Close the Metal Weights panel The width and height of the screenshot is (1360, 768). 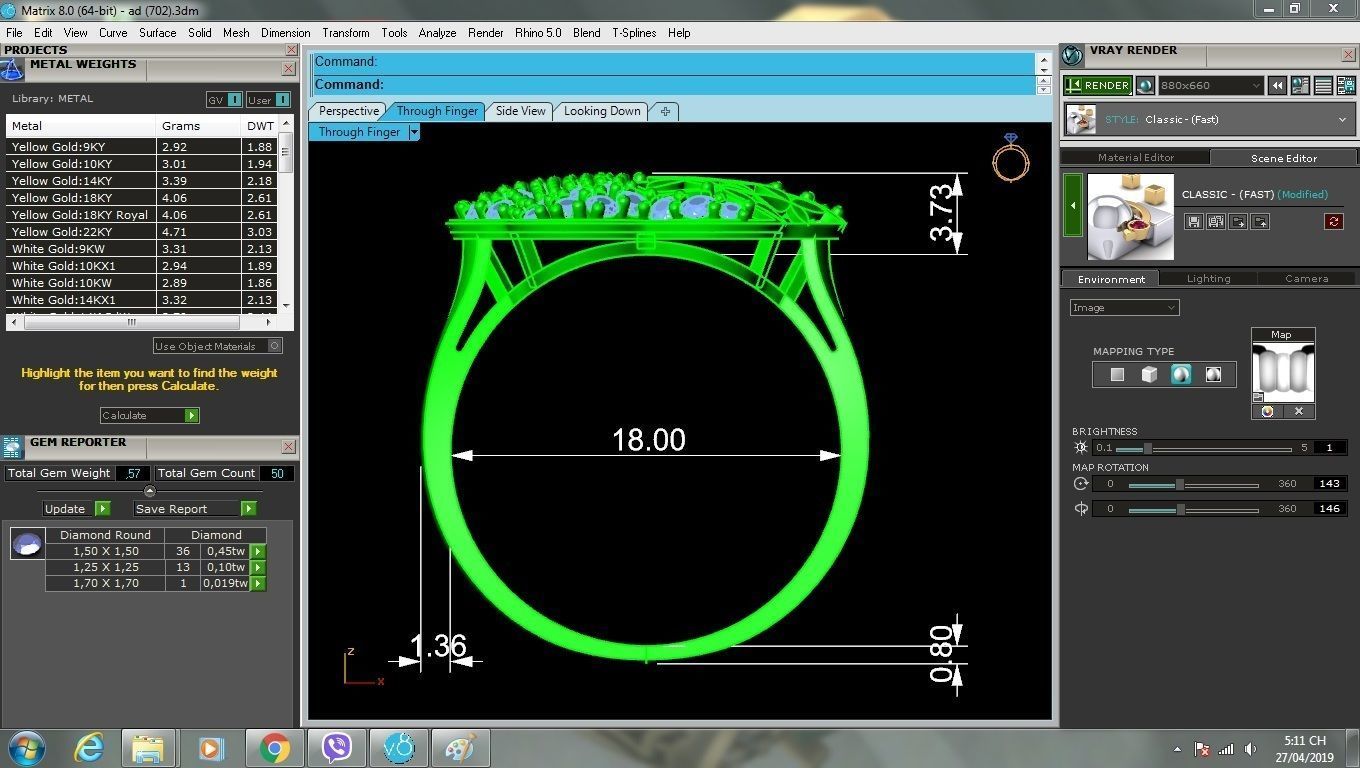(288, 69)
